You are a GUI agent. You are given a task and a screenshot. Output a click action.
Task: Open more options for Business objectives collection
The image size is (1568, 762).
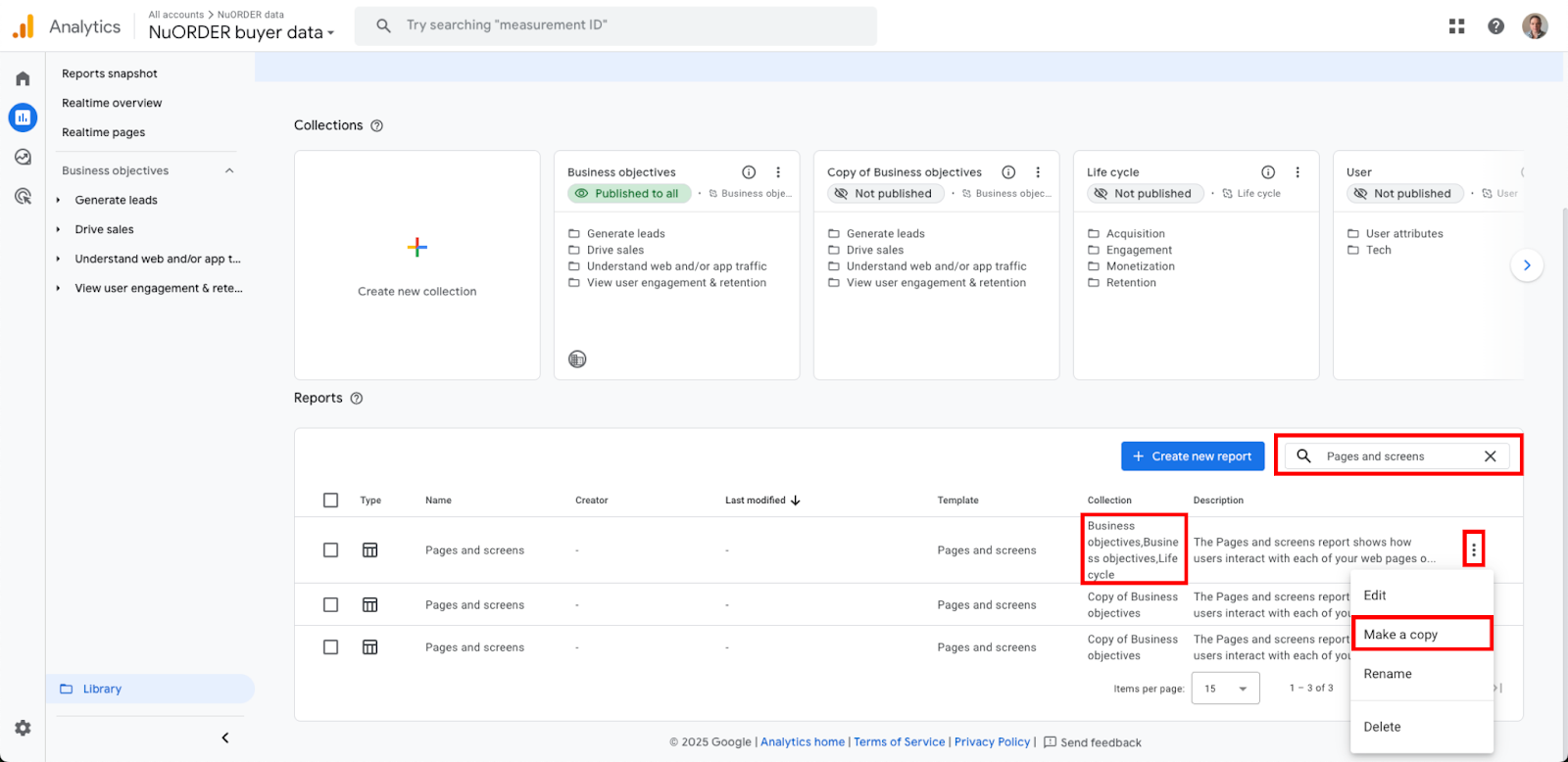click(x=778, y=172)
